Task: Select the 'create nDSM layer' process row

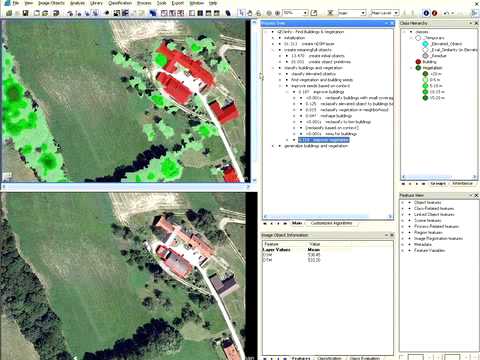Action: point(309,44)
